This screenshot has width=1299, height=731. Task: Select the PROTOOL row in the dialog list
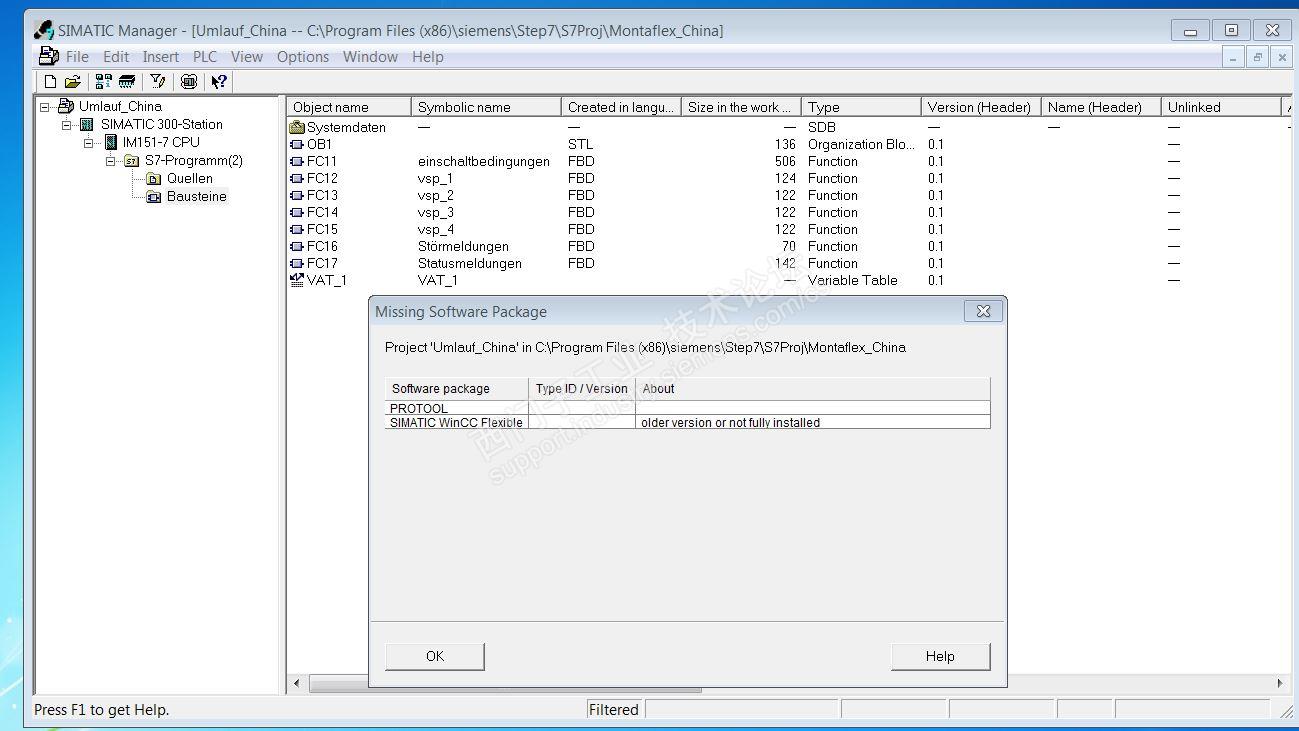pyautogui.click(x=688, y=408)
